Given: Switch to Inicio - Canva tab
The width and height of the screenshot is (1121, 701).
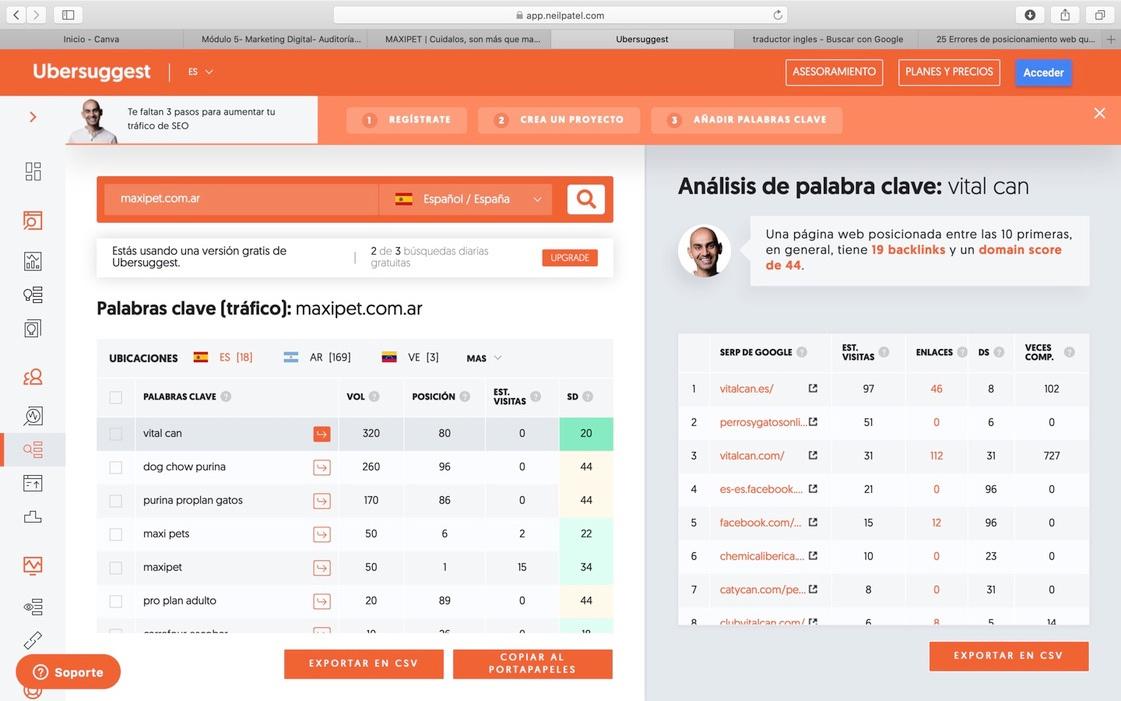Looking at the screenshot, I should tap(91, 39).
